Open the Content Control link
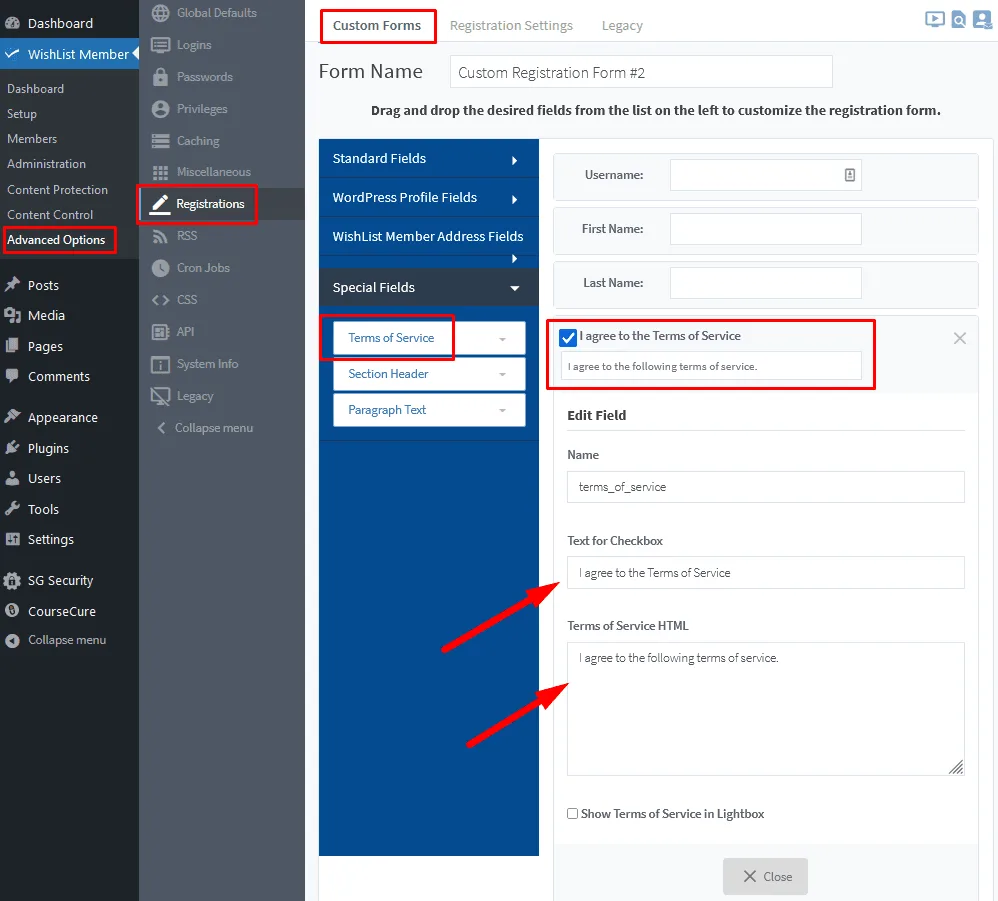The width and height of the screenshot is (998, 901). [50, 215]
